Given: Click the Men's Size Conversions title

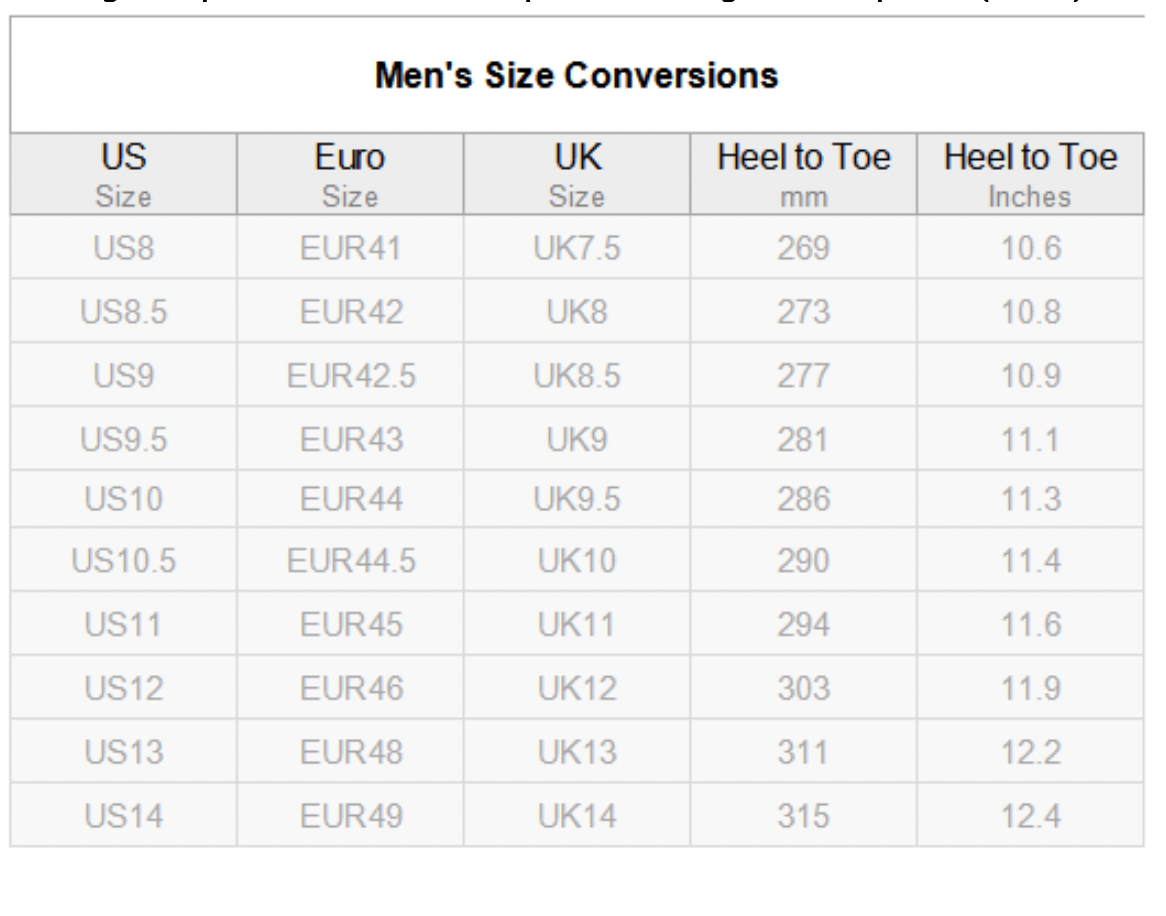Looking at the screenshot, I should pos(576,75).
